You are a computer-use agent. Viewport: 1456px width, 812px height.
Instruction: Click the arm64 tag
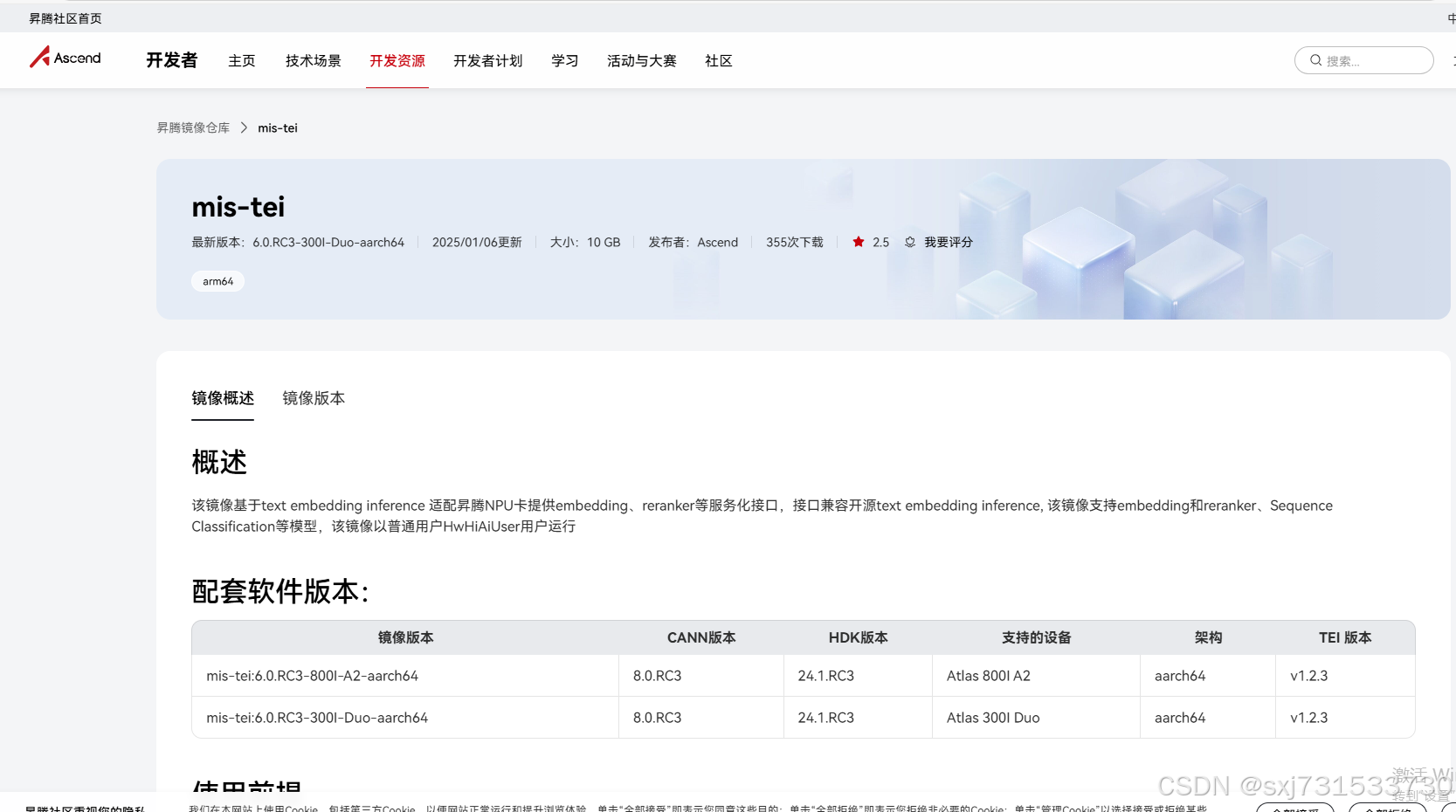(x=217, y=281)
